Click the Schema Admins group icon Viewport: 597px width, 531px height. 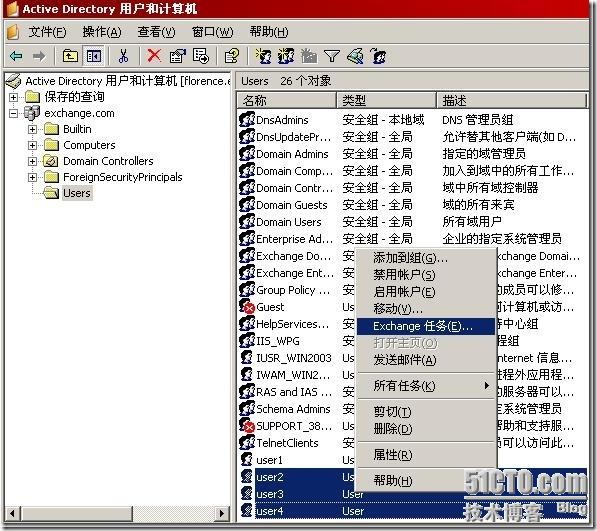pyautogui.click(x=247, y=408)
